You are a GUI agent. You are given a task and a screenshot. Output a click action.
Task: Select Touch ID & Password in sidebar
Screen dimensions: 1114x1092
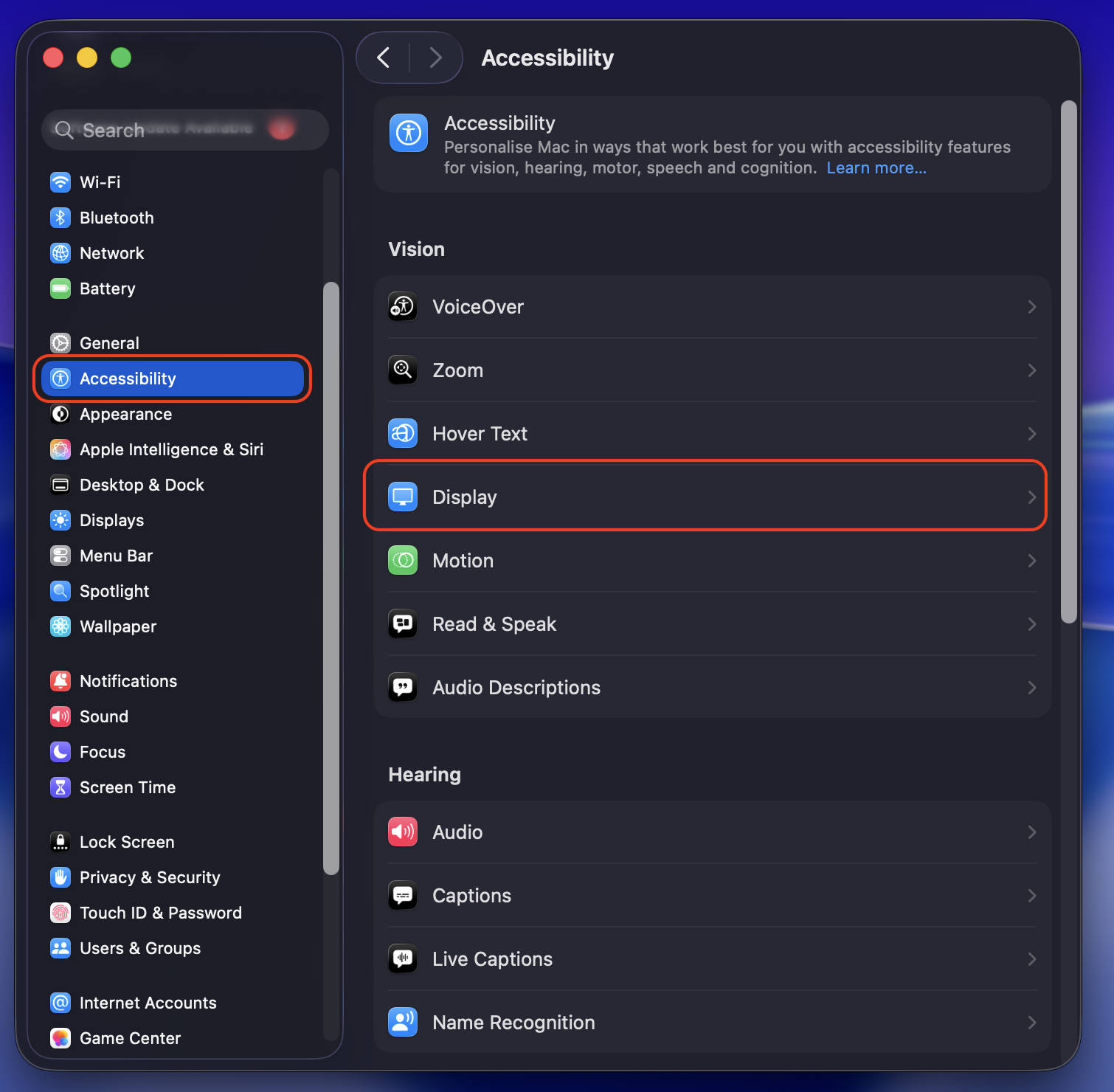pyautogui.click(x=173, y=912)
